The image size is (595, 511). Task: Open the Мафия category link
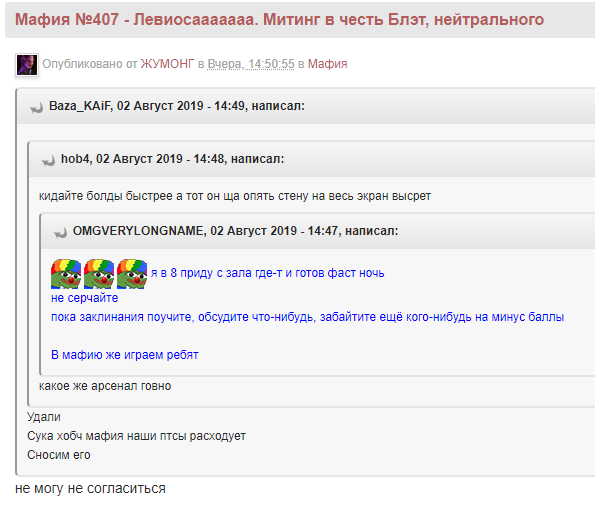point(327,64)
